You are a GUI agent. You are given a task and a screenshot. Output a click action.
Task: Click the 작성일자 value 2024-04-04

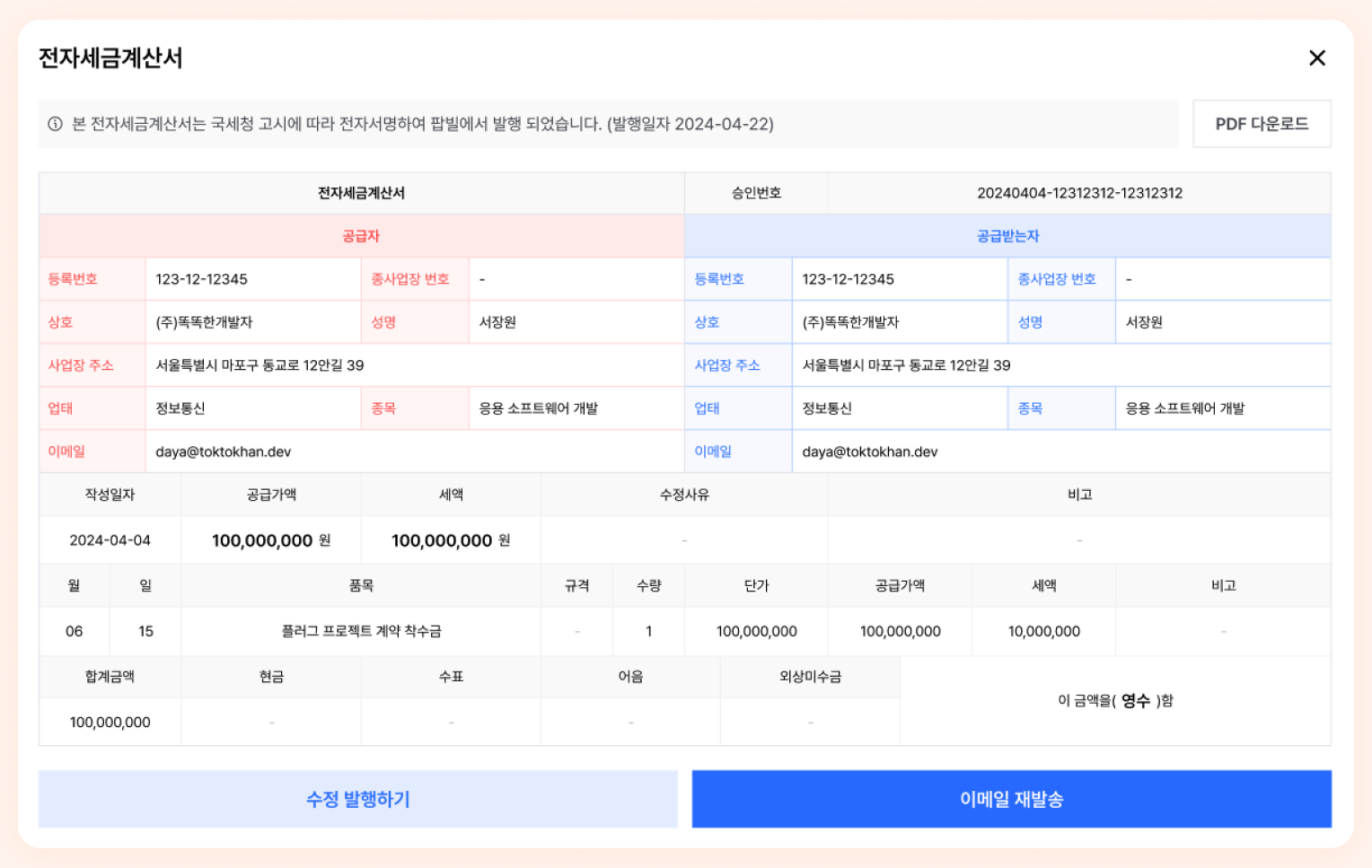110,540
